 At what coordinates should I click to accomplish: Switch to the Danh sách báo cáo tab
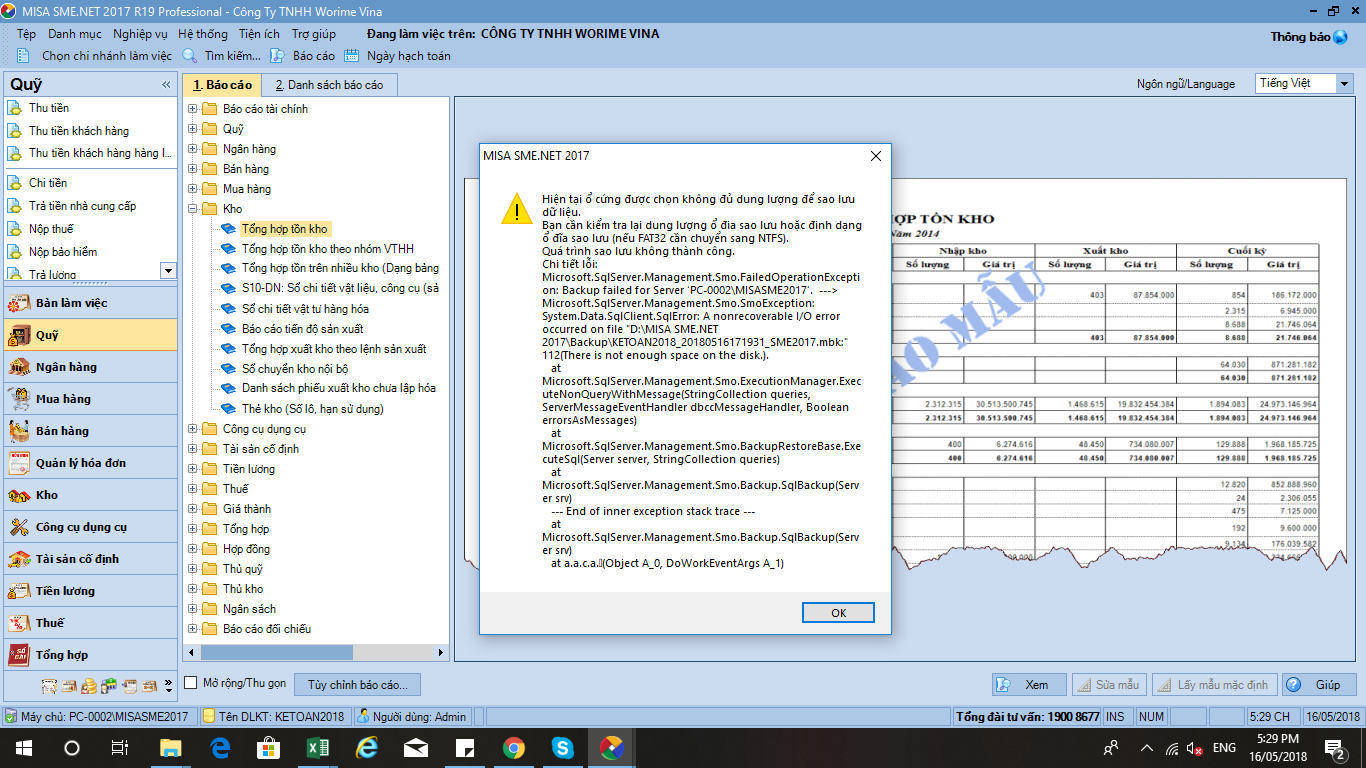click(329, 85)
